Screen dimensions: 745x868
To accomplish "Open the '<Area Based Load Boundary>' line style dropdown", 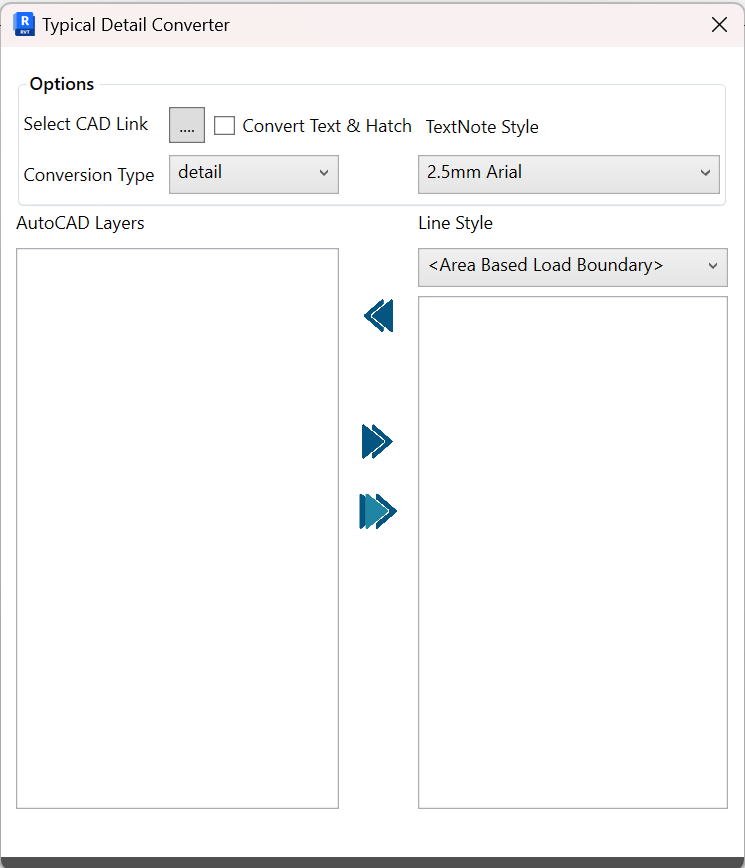I will pos(572,266).
